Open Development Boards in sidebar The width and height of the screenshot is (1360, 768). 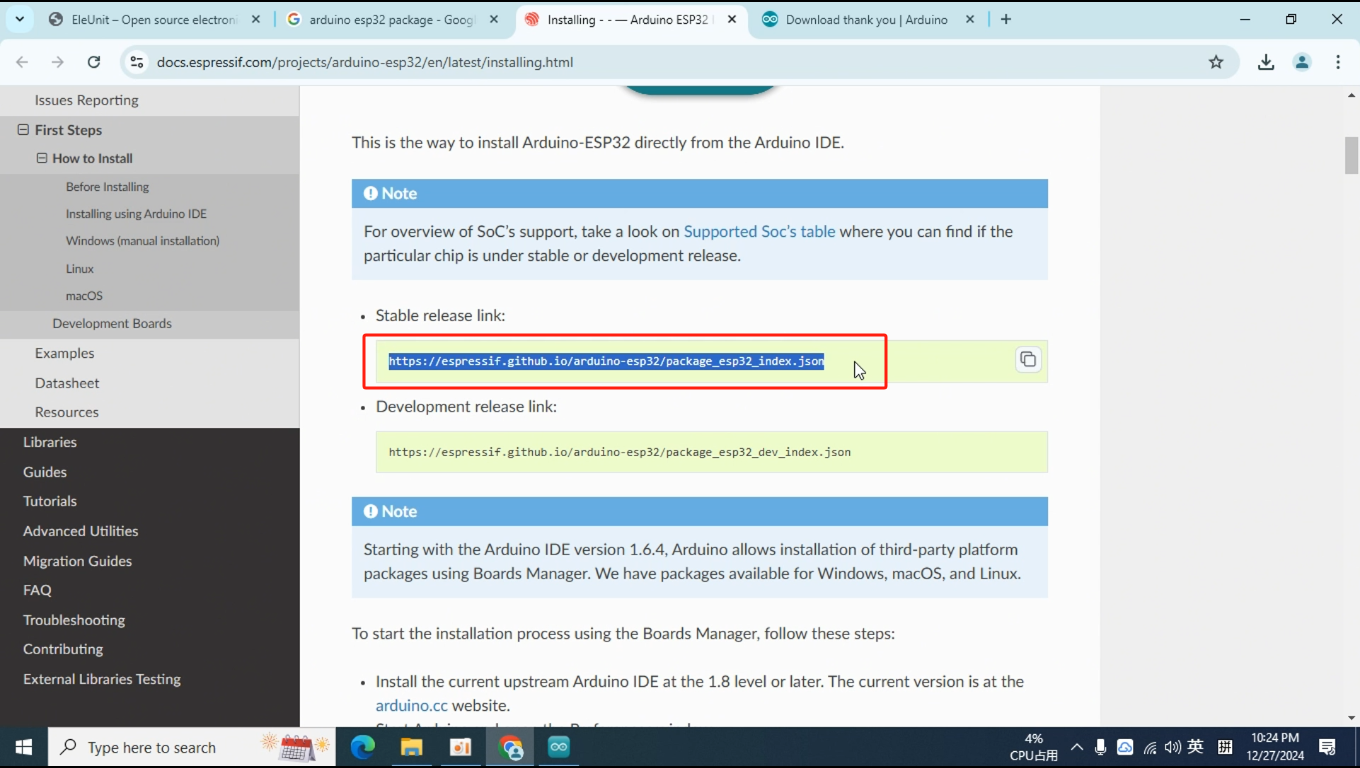[112, 324]
